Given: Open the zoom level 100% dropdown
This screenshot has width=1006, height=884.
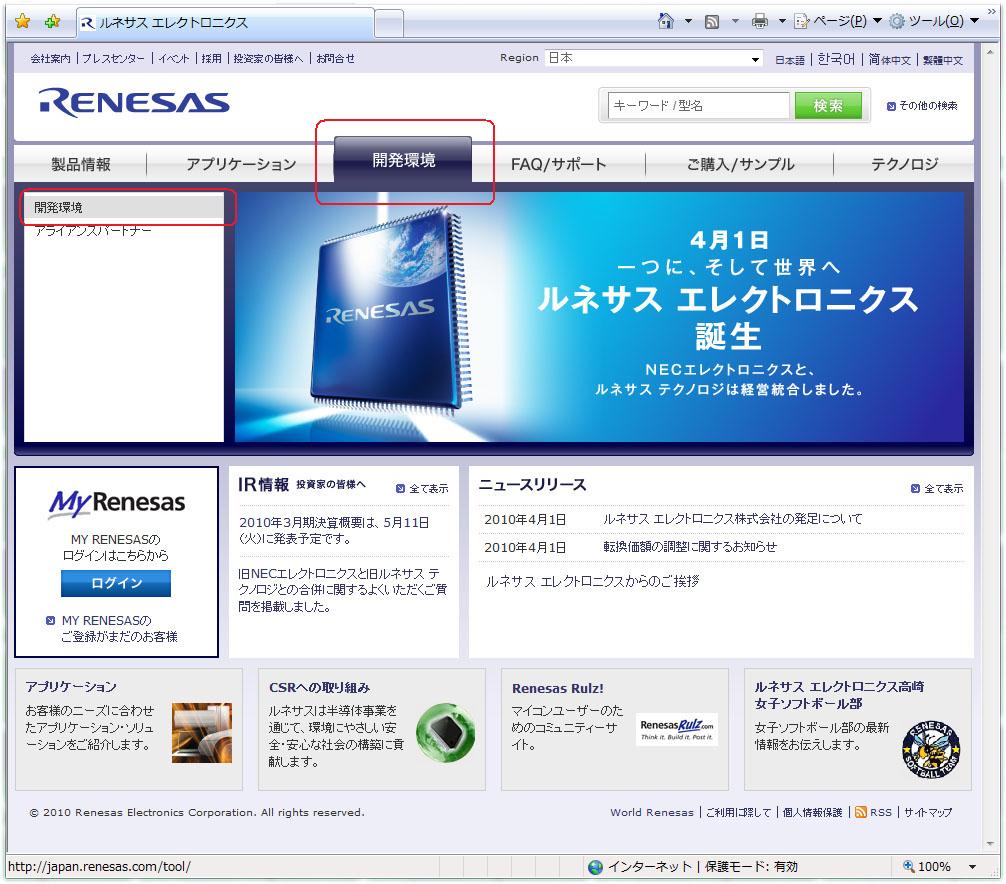Looking at the screenshot, I should 972,867.
